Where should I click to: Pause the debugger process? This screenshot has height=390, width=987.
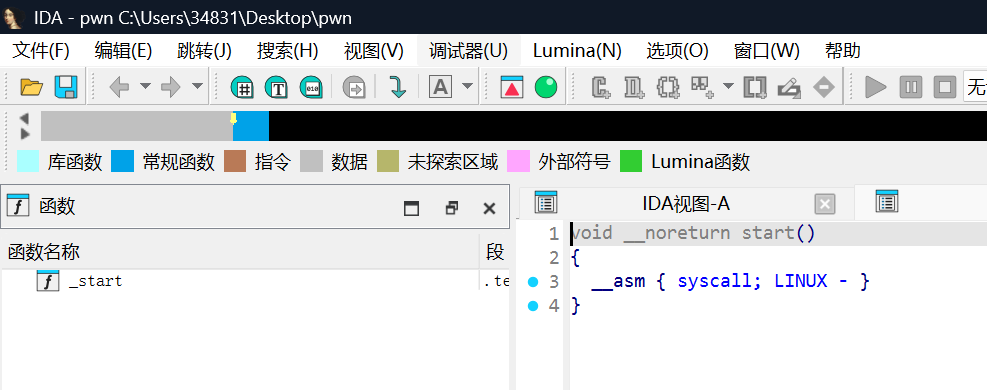tap(910, 87)
